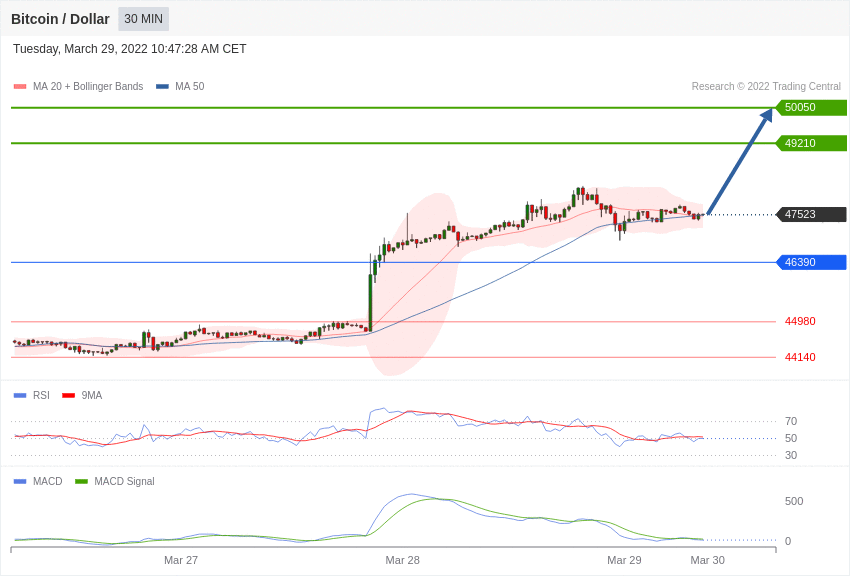The height and width of the screenshot is (576, 850).
Task: Click the Mar 27 date axis label
Action: point(181,560)
